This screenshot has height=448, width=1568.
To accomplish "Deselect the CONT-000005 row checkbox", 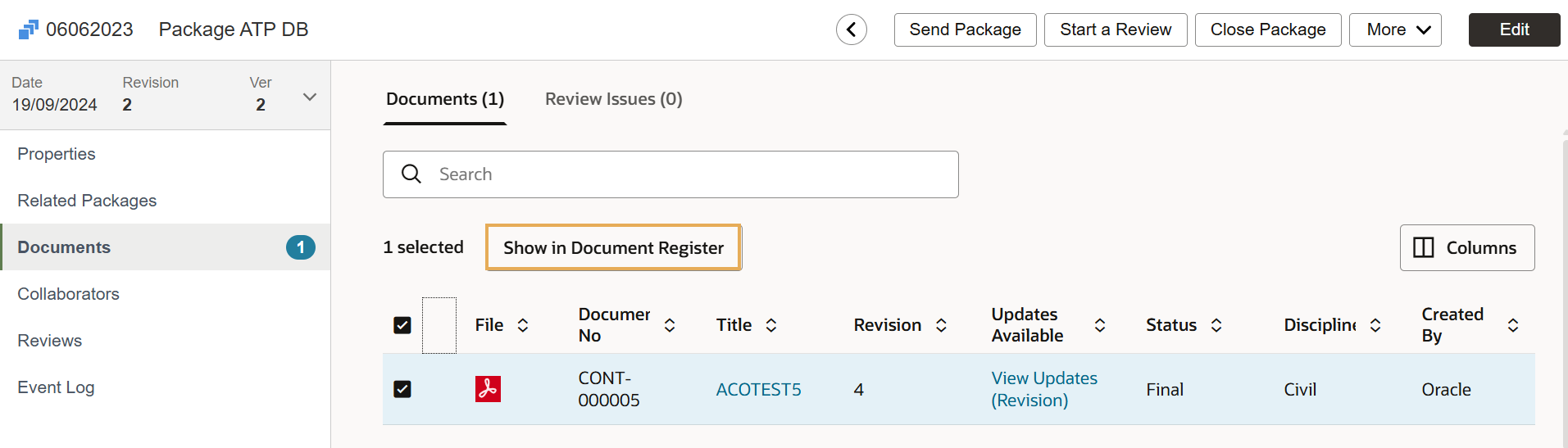I will [402, 389].
